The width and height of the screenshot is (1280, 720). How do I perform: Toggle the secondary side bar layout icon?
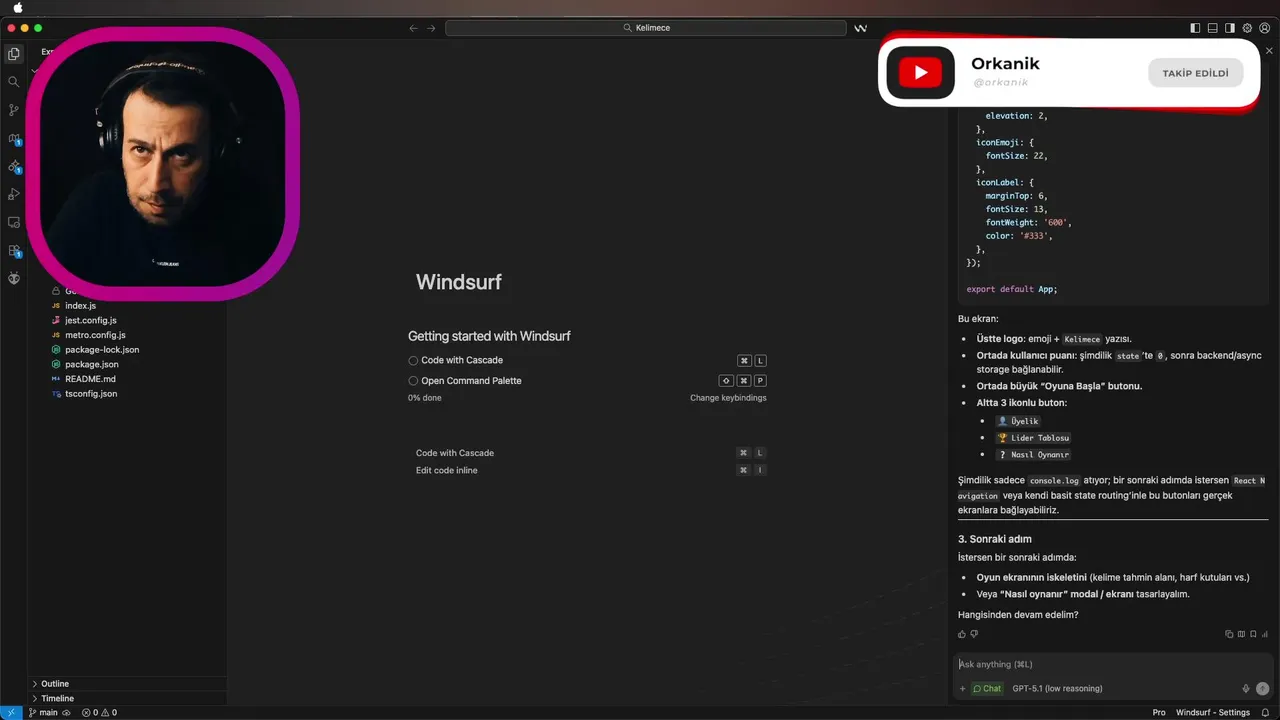pos(1229,28)
